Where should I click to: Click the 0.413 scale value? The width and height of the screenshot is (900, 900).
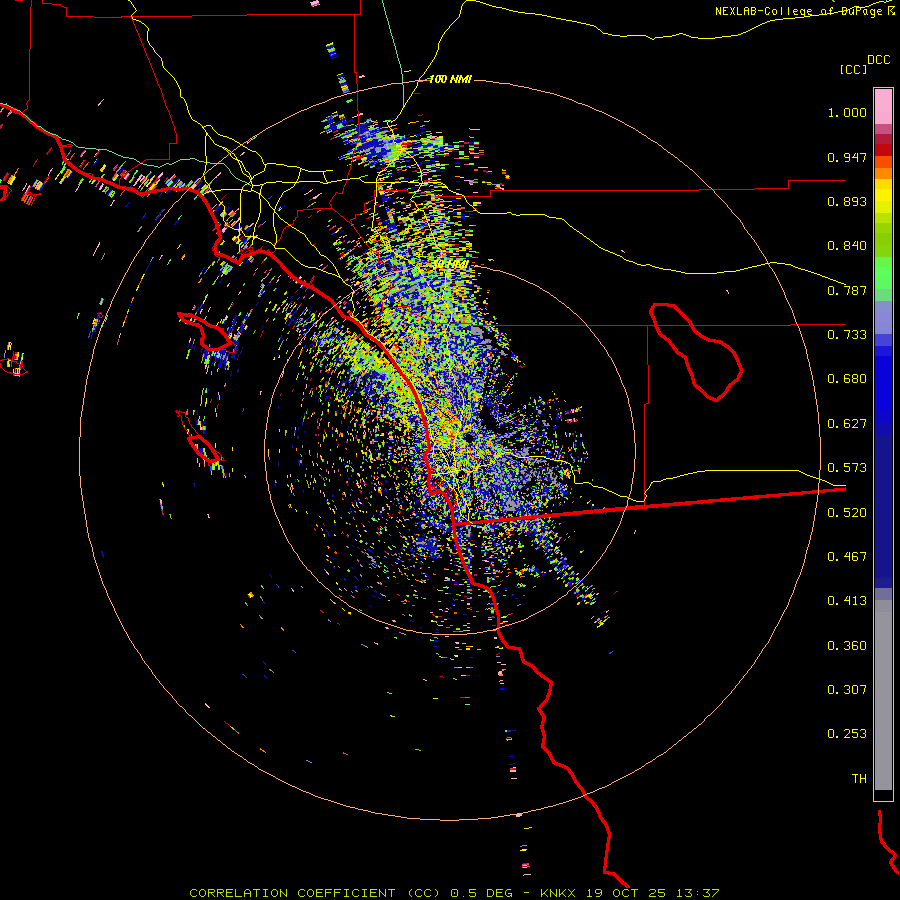coord(847,601)
